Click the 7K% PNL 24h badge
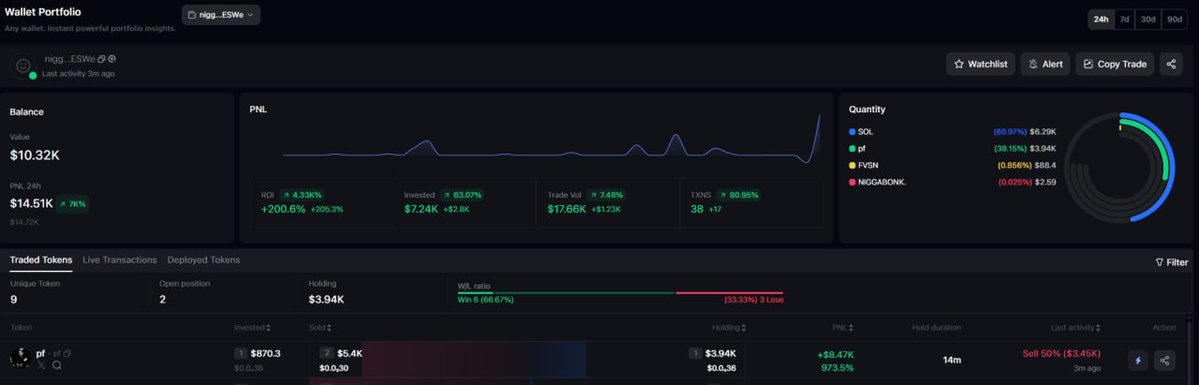The image size is (1199, 385). click(73, 204)
